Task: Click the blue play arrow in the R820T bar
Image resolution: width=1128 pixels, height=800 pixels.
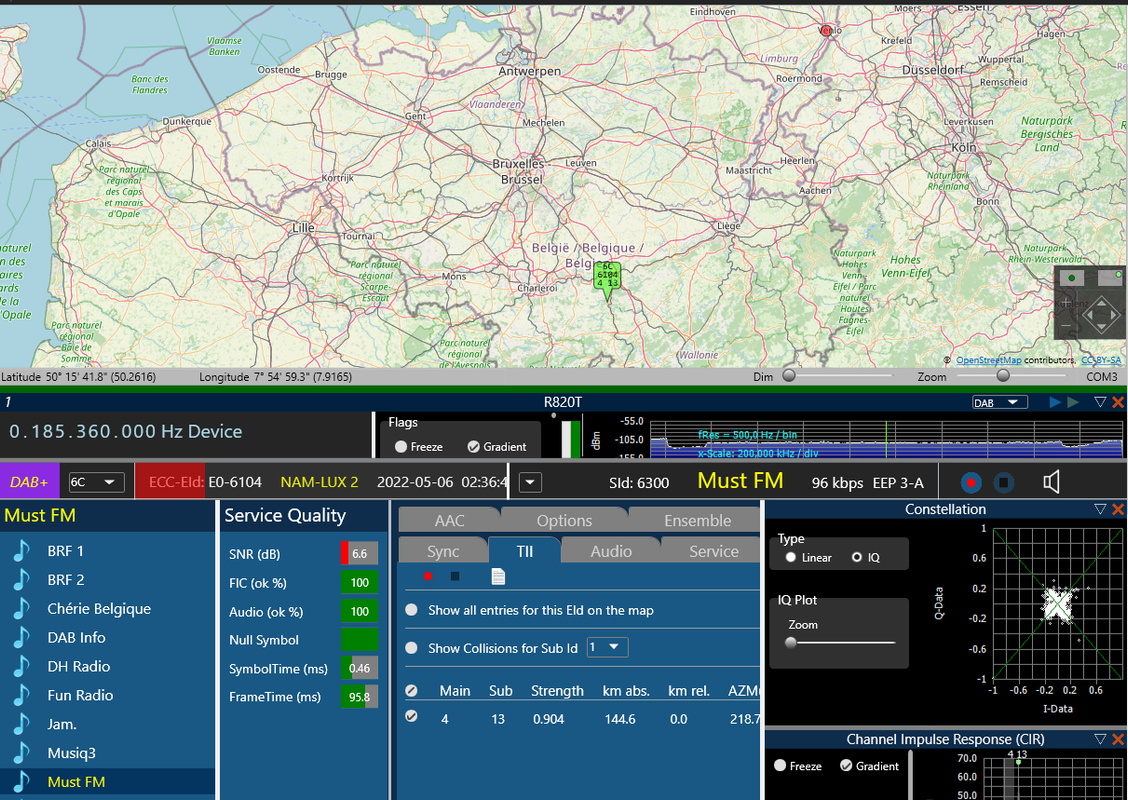Action: coord(1055,402)
